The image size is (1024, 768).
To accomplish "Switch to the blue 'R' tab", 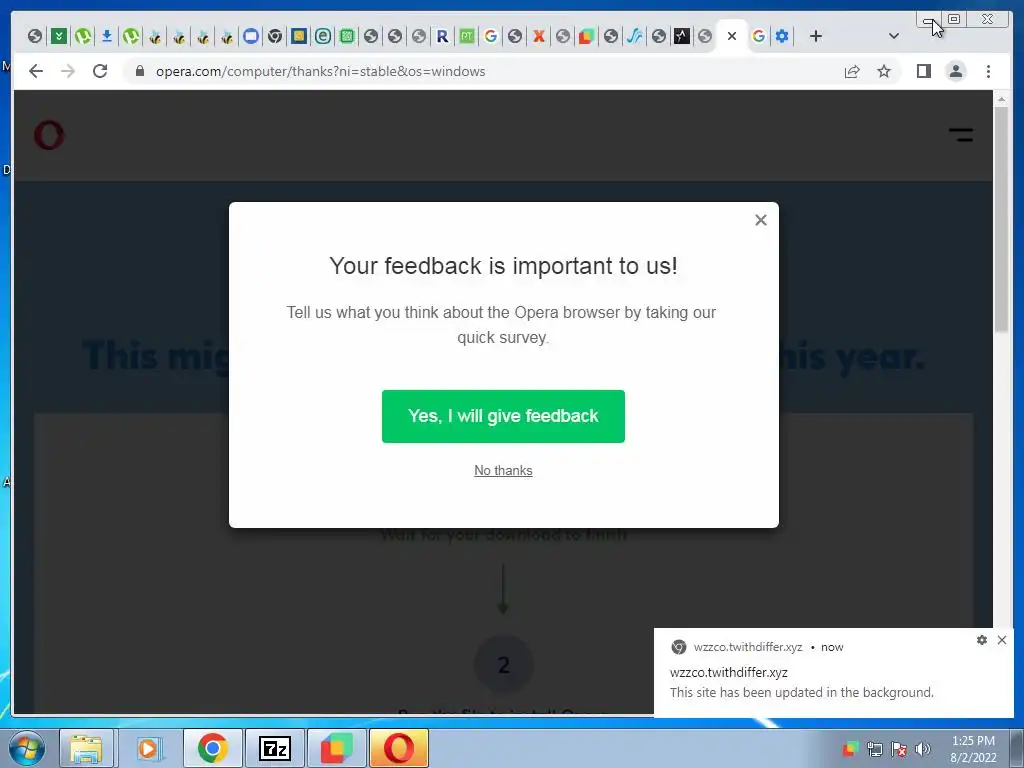I will point(443,36).
